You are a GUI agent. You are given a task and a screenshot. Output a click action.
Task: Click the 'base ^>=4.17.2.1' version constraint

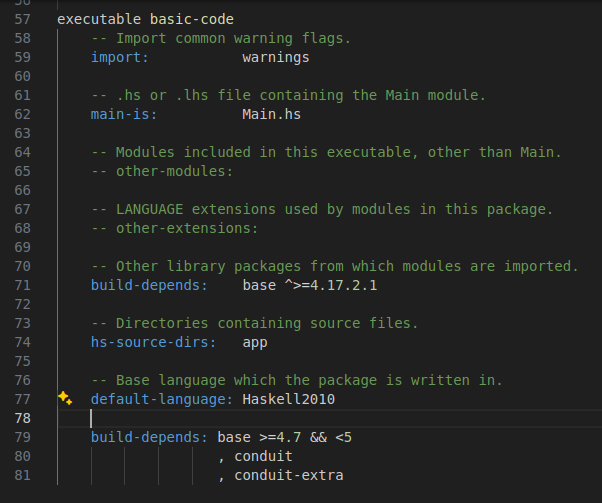click(x=310, y=285)
